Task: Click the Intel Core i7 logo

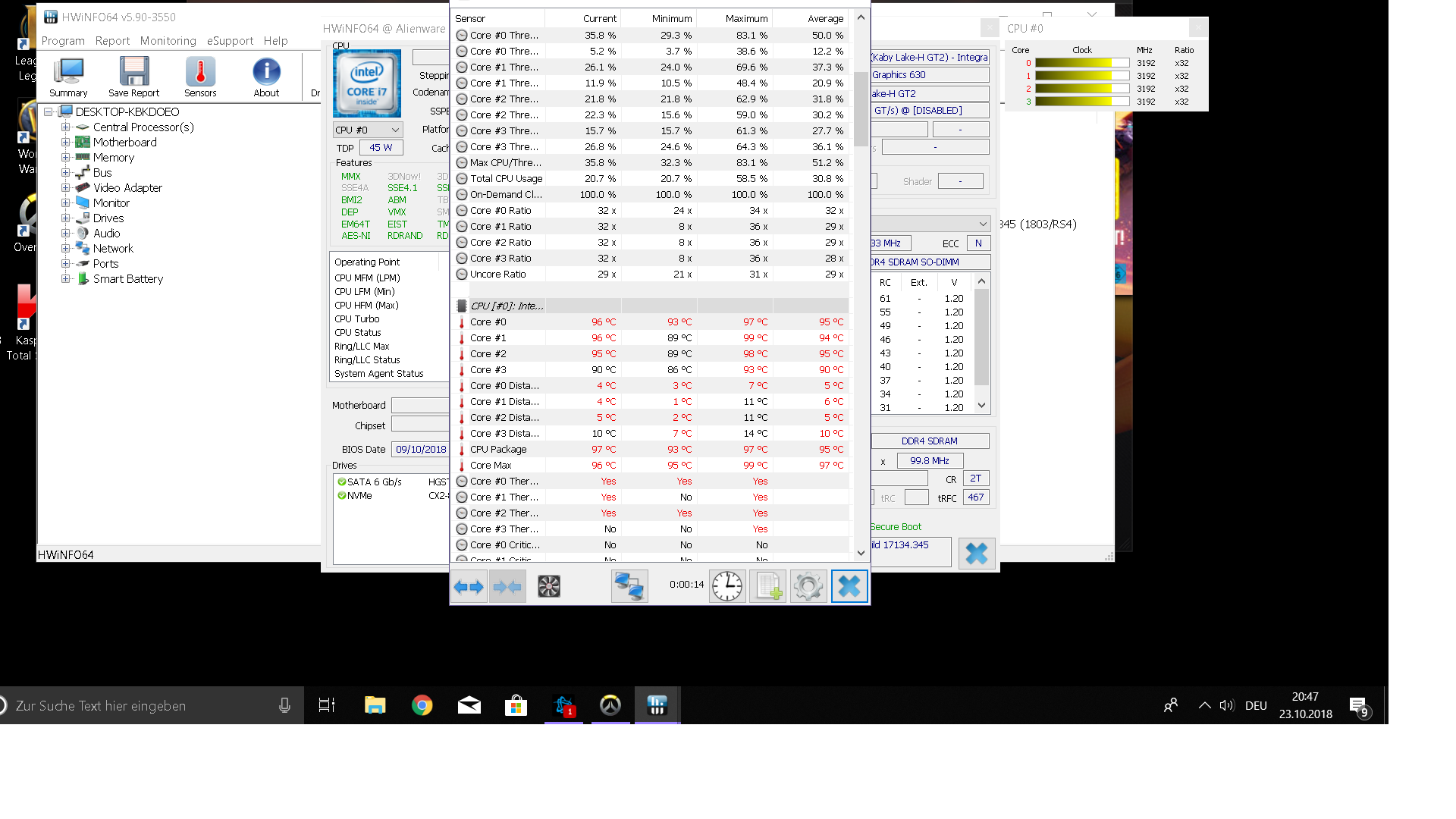Action: (x=367, y=83)
